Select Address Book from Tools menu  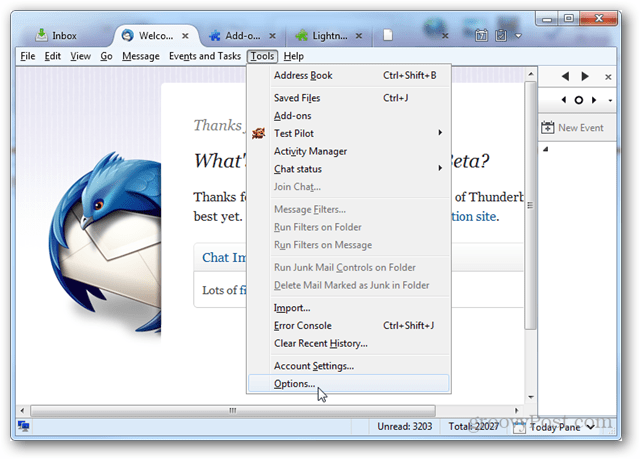point(349,75)
